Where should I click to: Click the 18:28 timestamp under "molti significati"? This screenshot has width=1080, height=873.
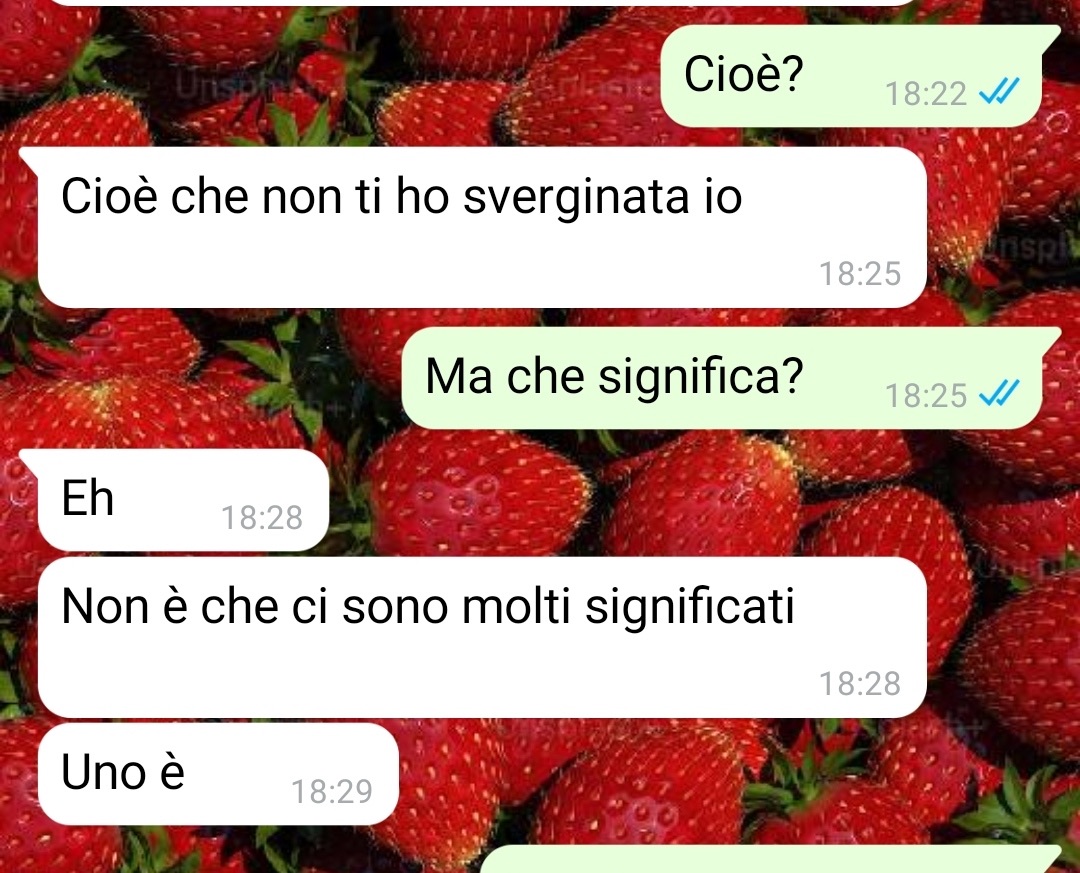point(860,684)
